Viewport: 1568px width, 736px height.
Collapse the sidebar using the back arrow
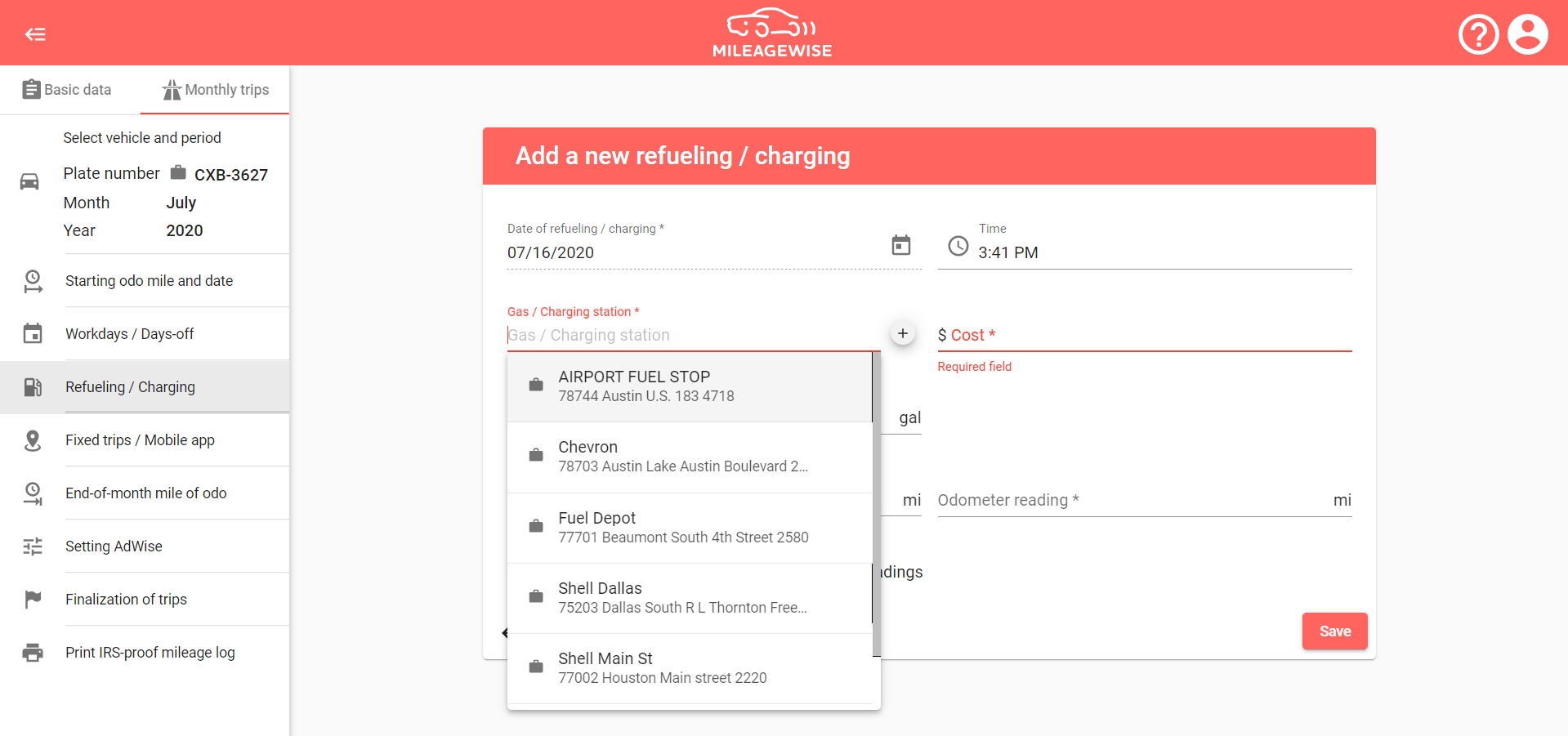tap(34, 33)
